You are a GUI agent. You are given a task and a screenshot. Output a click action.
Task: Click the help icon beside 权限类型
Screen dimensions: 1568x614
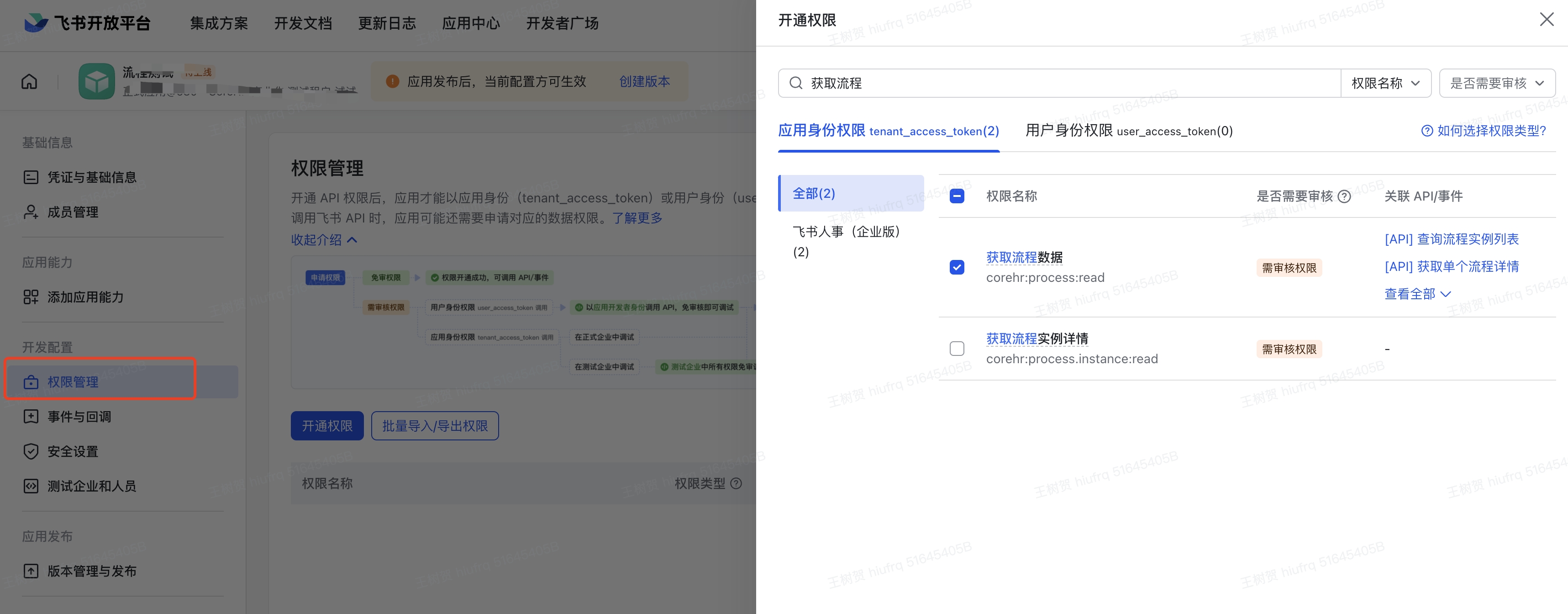pos(736,483)
